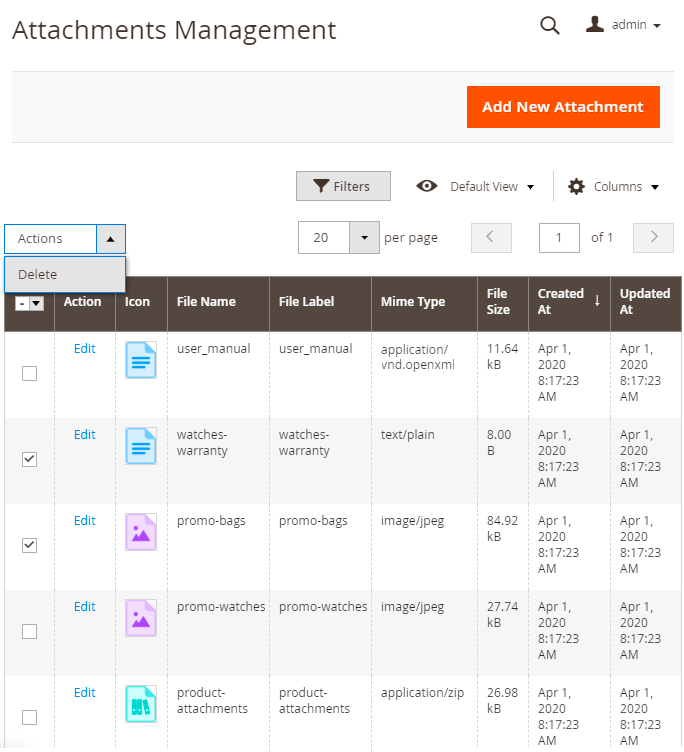The image size is (684, 752).
Task: Click the promo-bags image file icon
Action: click(140, 532)
